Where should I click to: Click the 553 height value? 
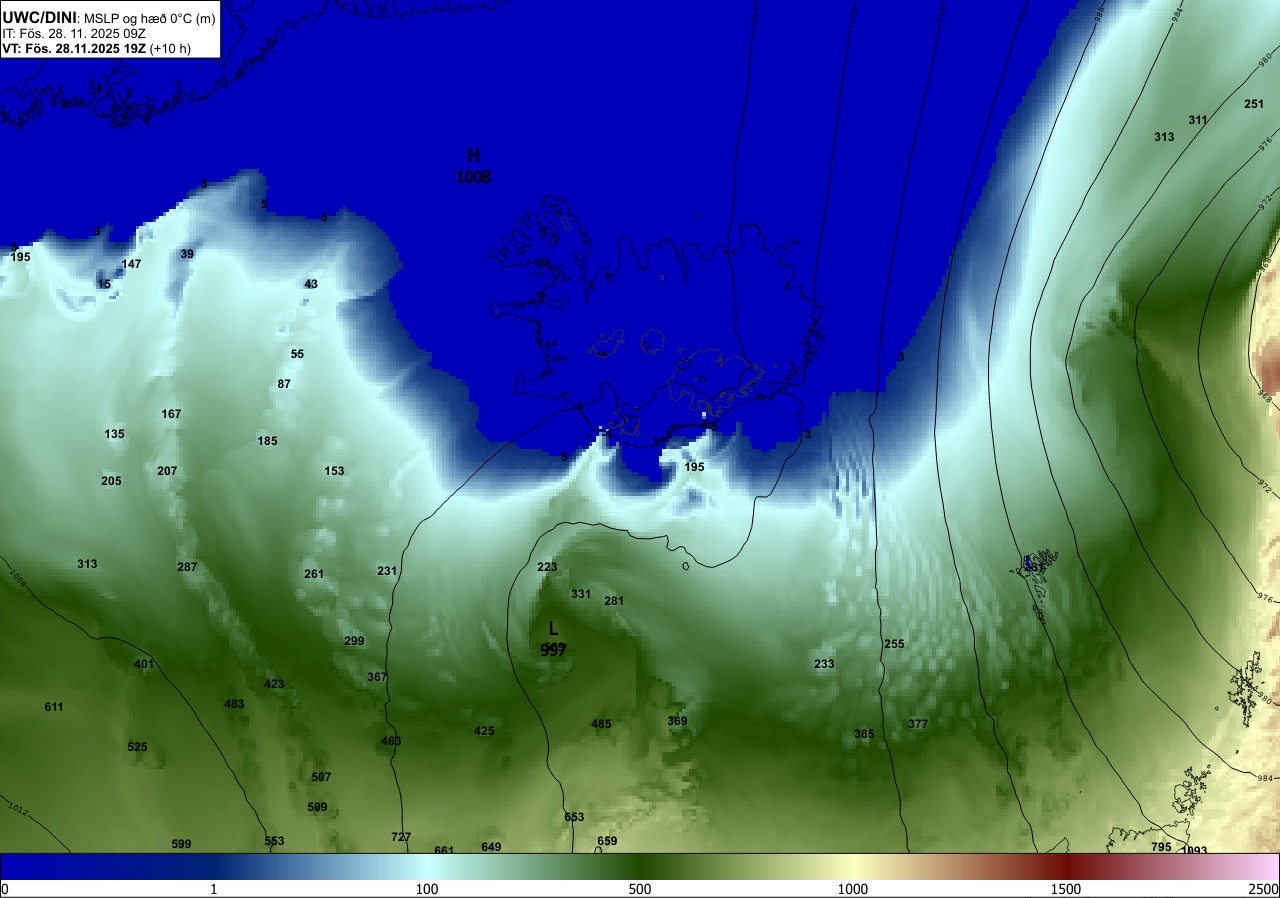tap(274, 841)
